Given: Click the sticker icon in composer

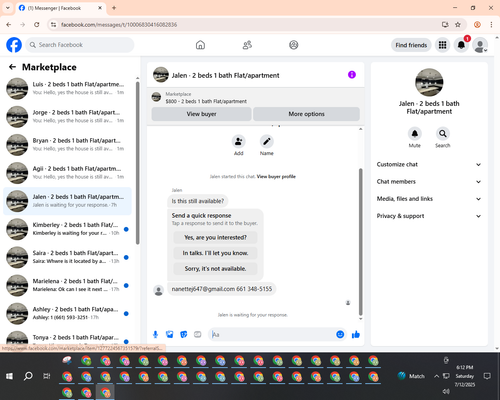Looking at the screenshot, I should 184,334.
